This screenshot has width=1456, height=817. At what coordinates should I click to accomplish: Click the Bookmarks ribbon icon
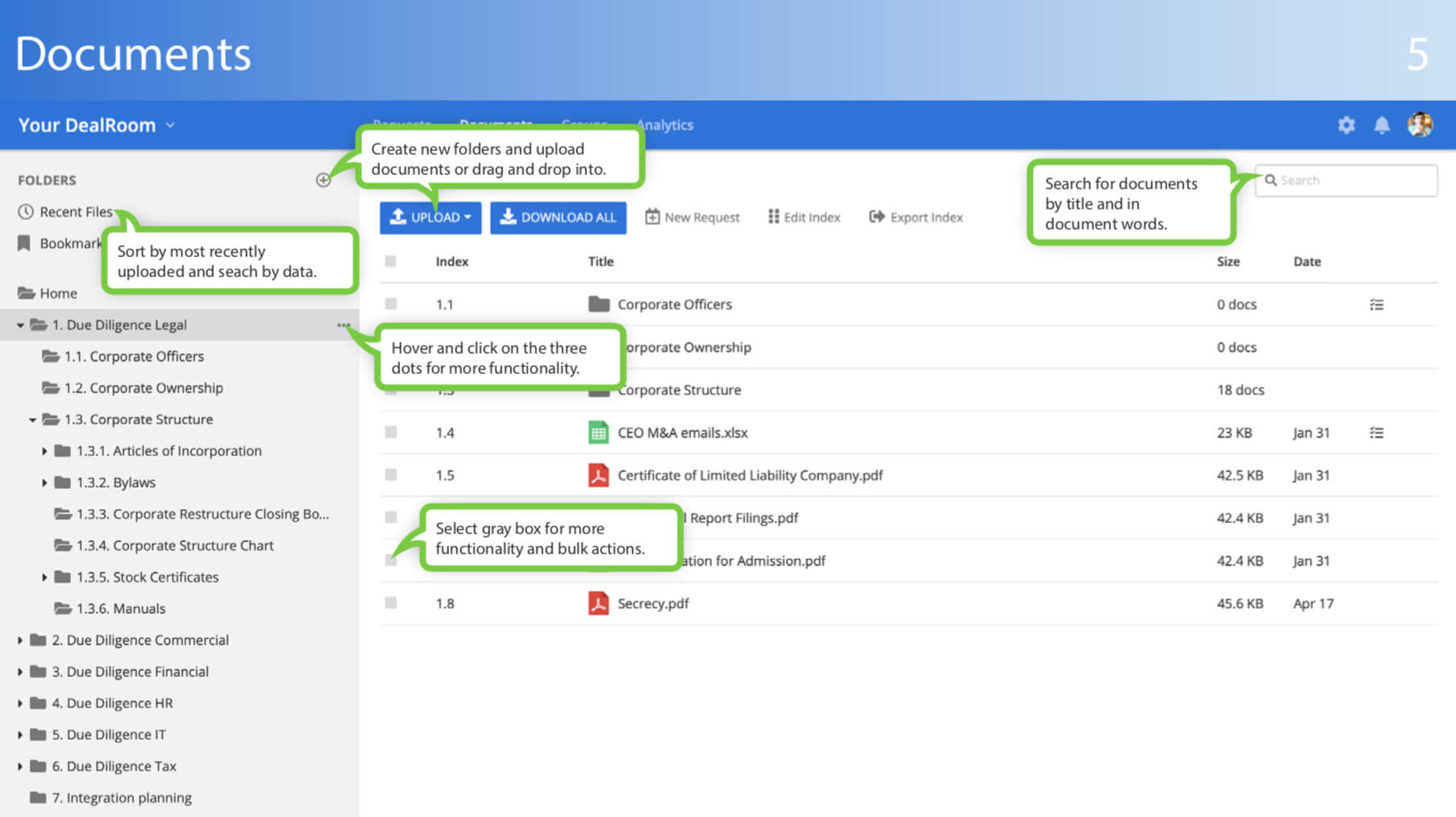[x=24, y=243]
